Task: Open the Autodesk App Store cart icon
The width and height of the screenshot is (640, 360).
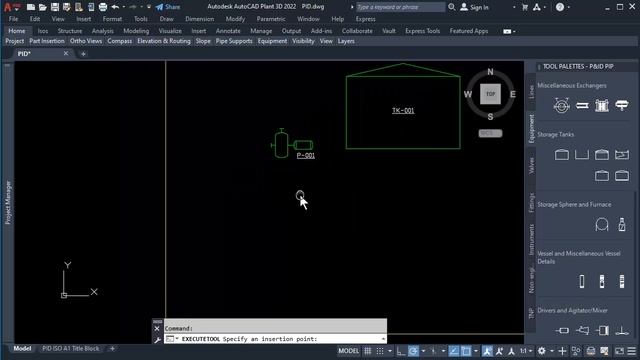Action: tap(525, 7)
